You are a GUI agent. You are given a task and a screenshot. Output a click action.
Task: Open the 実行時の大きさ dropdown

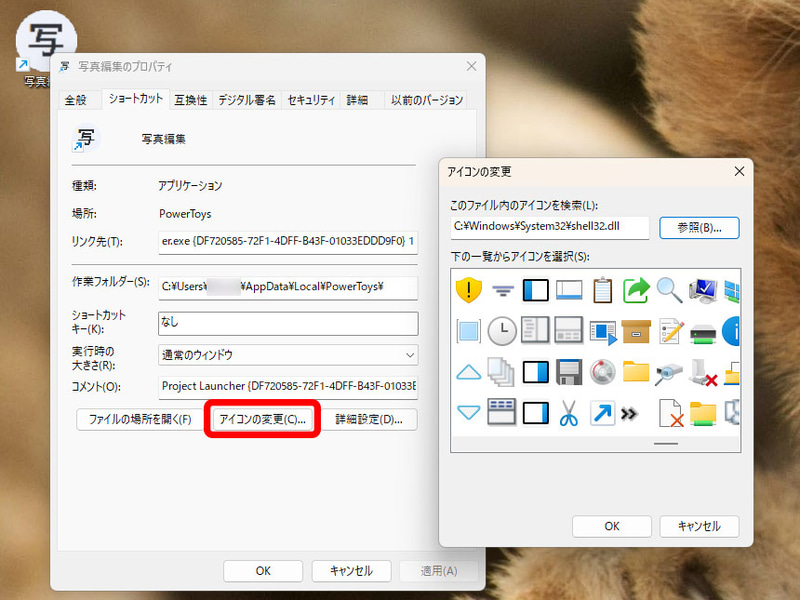tap(288, 355)
